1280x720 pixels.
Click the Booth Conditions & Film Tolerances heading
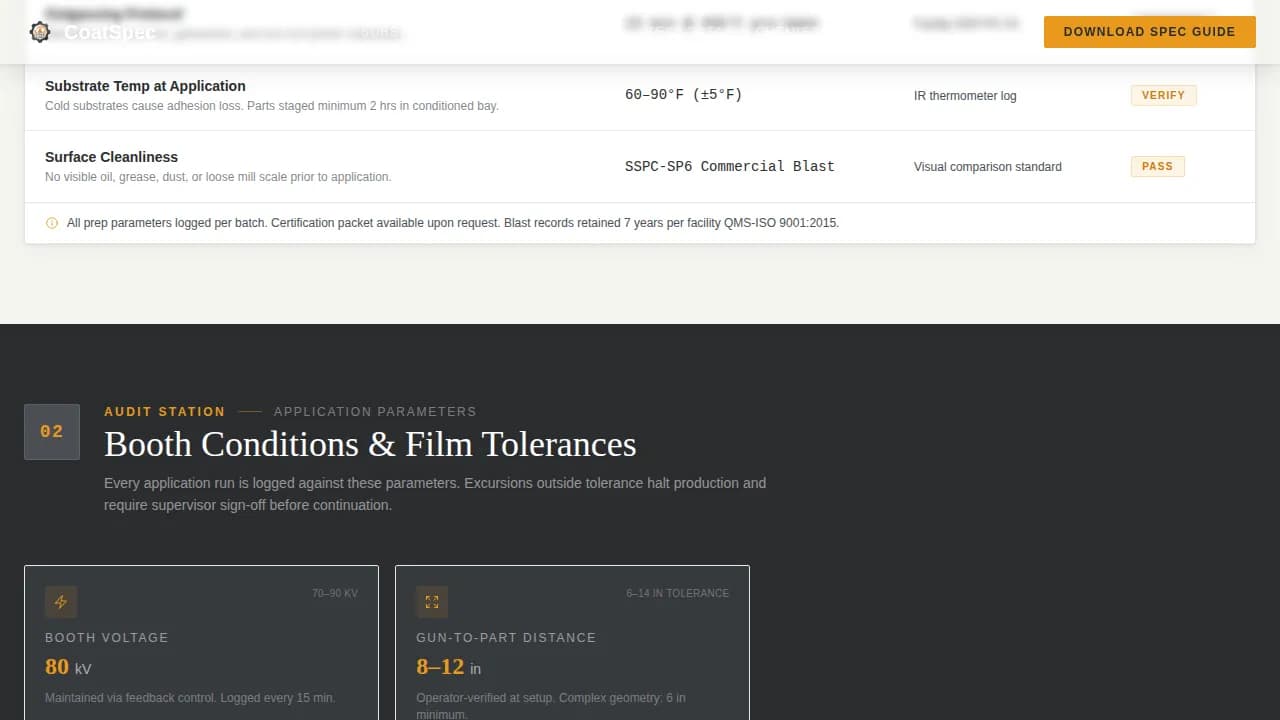coord(370,444)
